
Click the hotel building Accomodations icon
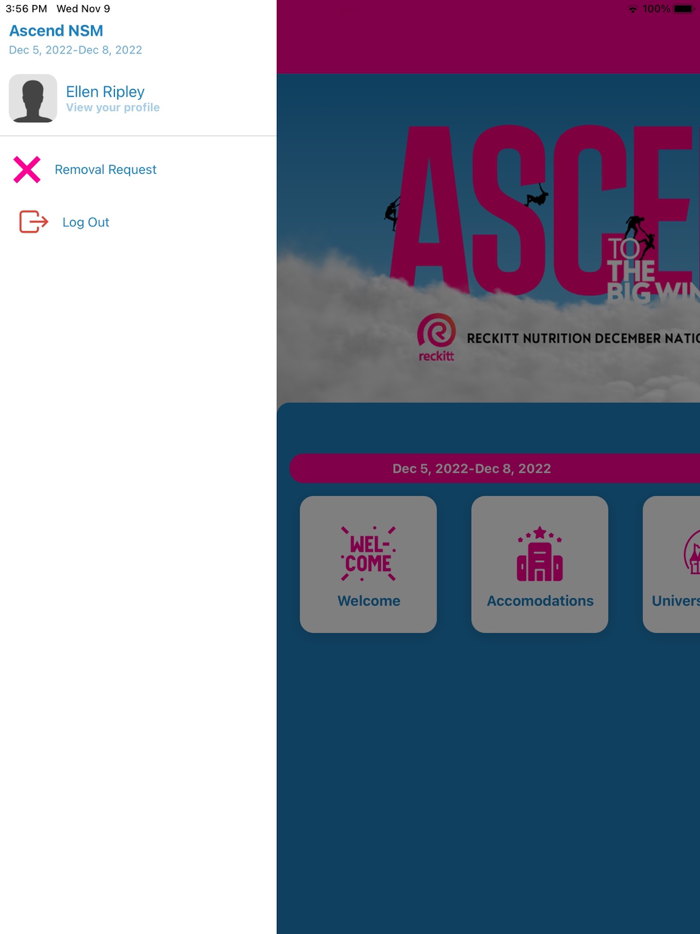click(540, 553)
